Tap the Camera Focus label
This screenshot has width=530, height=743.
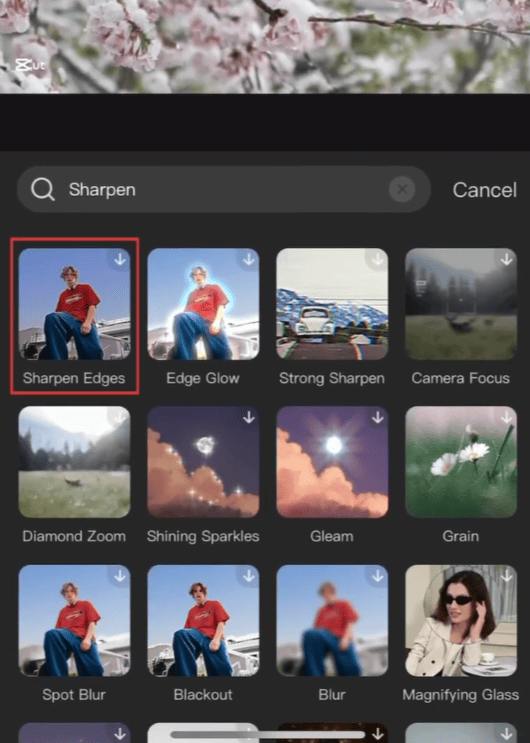460,378
